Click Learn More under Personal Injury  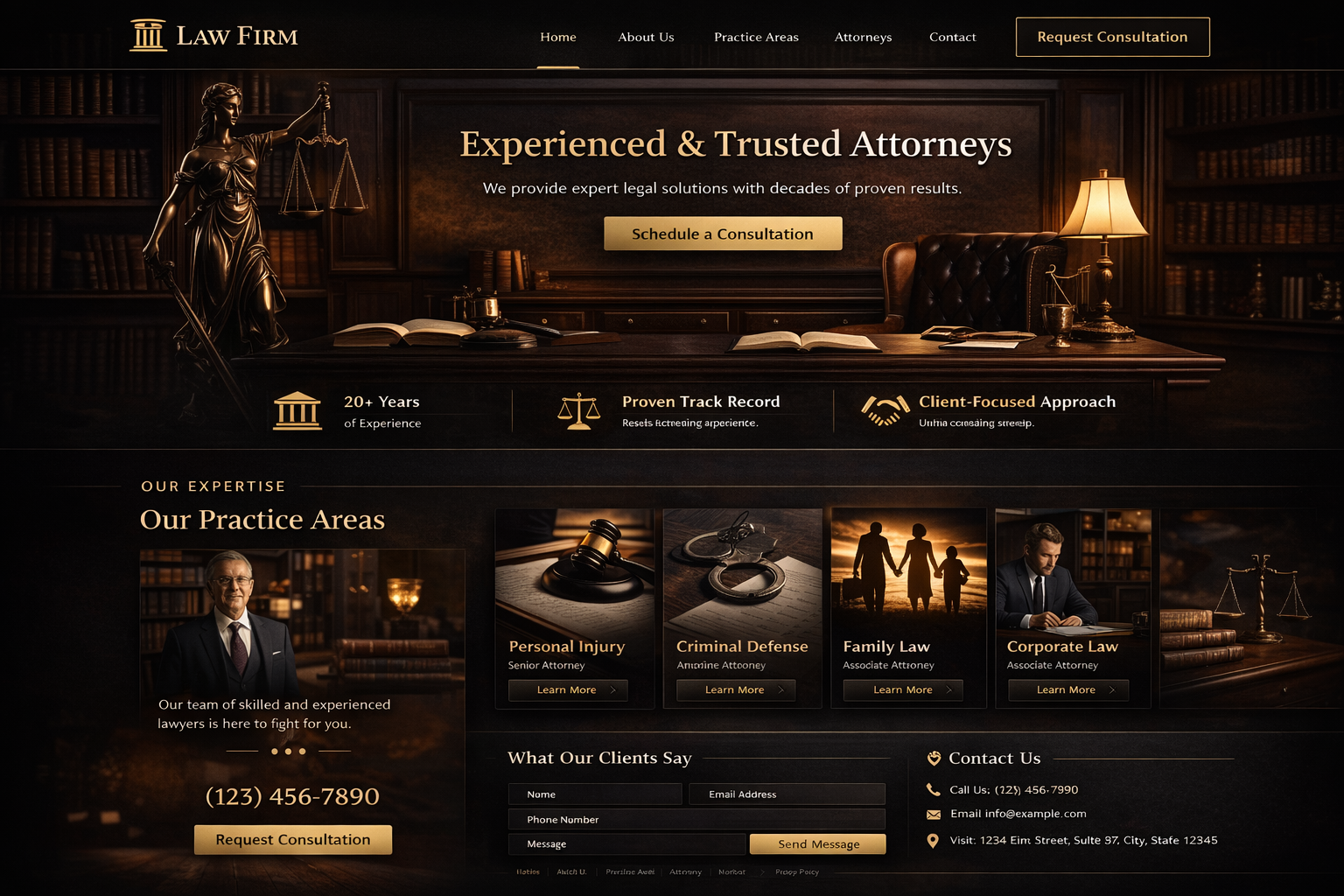(568, 689)
